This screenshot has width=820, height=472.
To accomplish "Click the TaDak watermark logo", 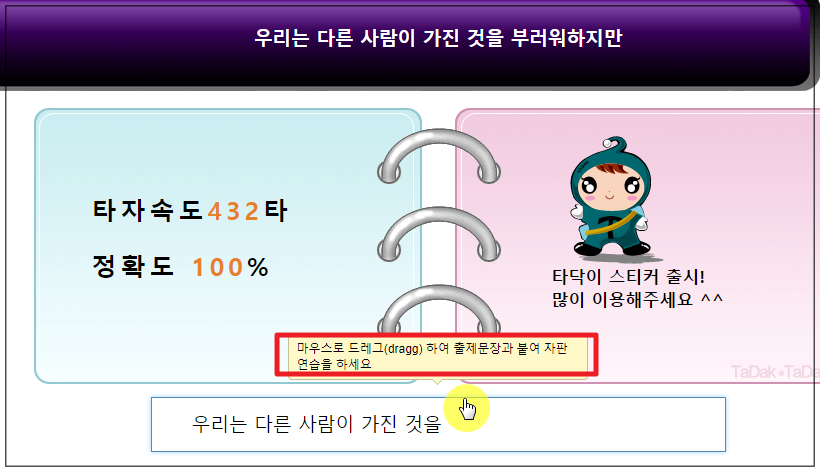I will [775, 372].
